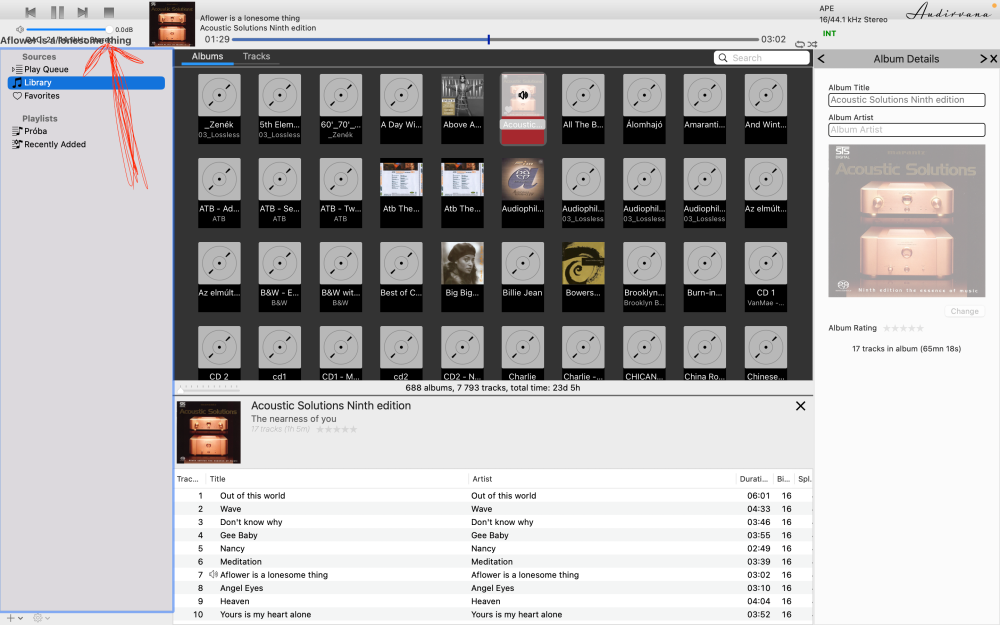Switch to the Albums tab
Viewport: 1000px width, 625px height.
coord(207,57)
